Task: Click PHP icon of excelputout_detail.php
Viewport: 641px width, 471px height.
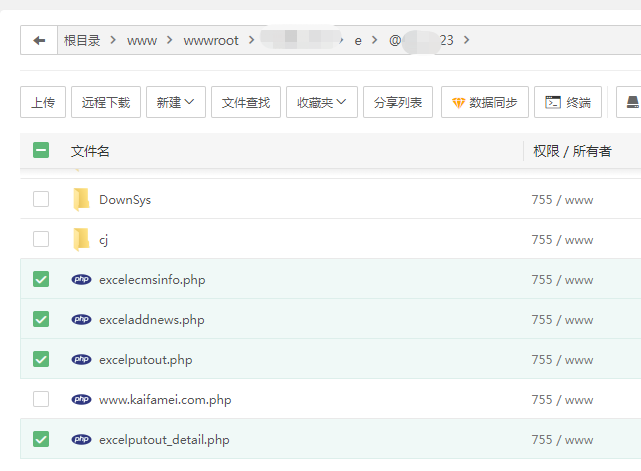Action: [82, 440]
